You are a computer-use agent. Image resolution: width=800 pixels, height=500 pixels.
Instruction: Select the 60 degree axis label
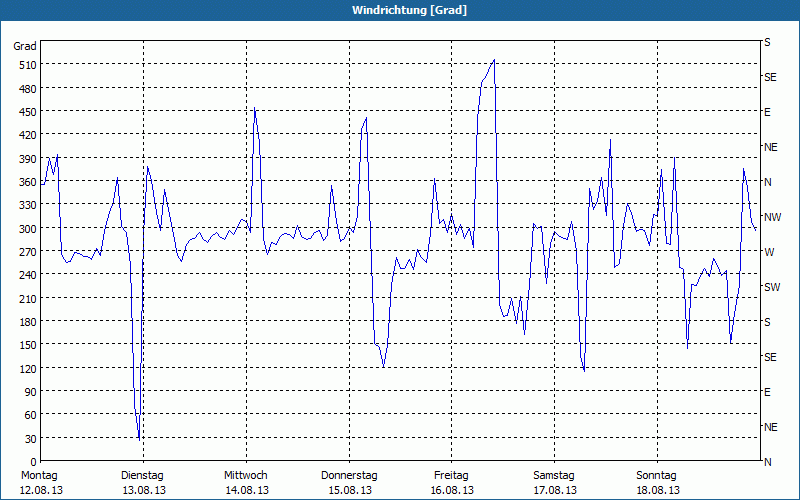coord(31,415)
